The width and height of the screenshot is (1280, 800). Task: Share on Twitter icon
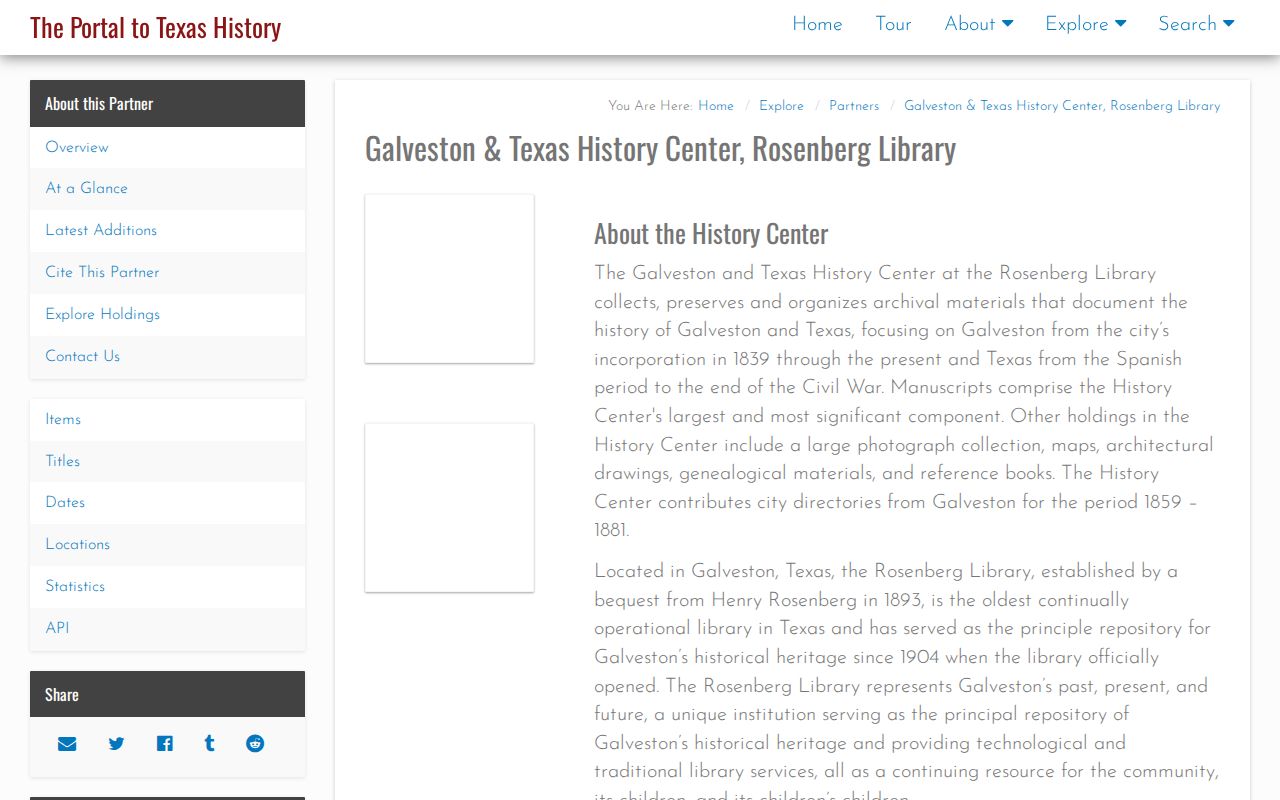[117, 744]
